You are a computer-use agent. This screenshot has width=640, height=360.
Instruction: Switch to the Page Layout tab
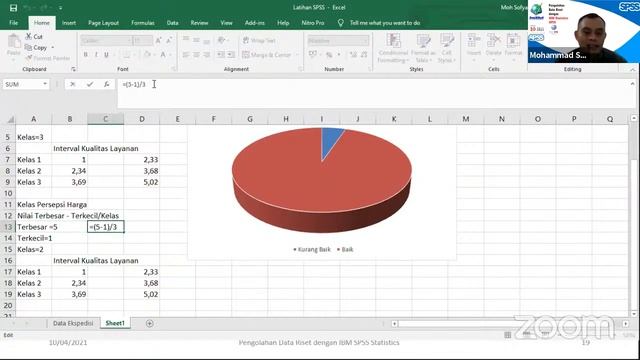(103, 23)
